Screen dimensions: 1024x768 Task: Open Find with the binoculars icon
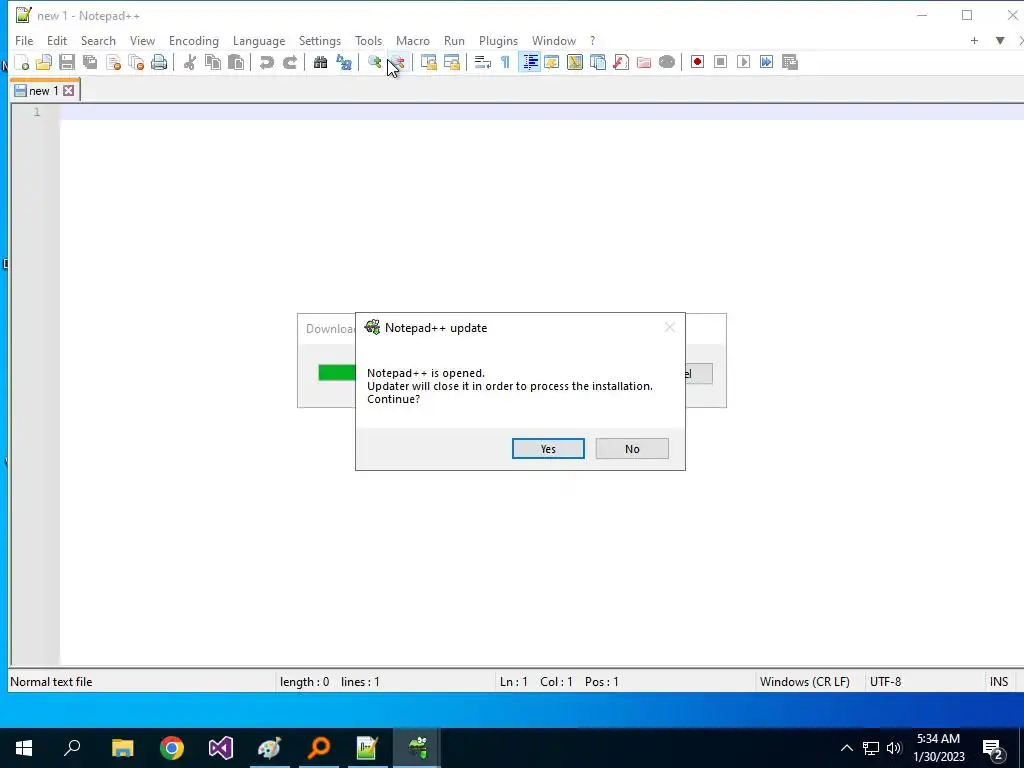click(321, 63)
